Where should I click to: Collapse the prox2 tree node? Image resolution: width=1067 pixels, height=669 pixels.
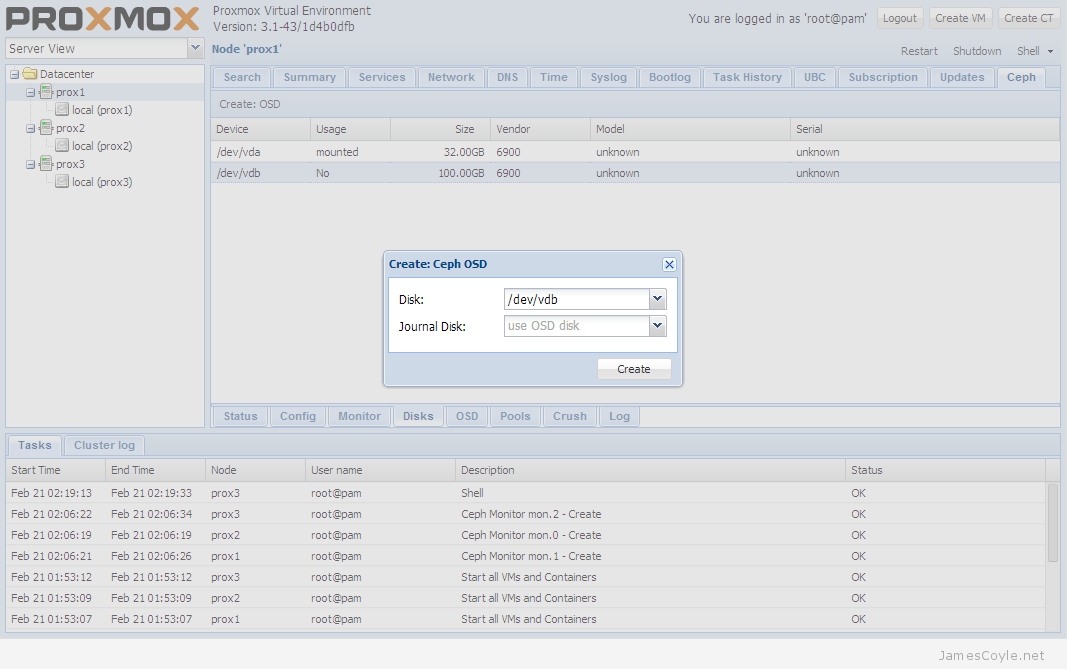pos(30,128)
